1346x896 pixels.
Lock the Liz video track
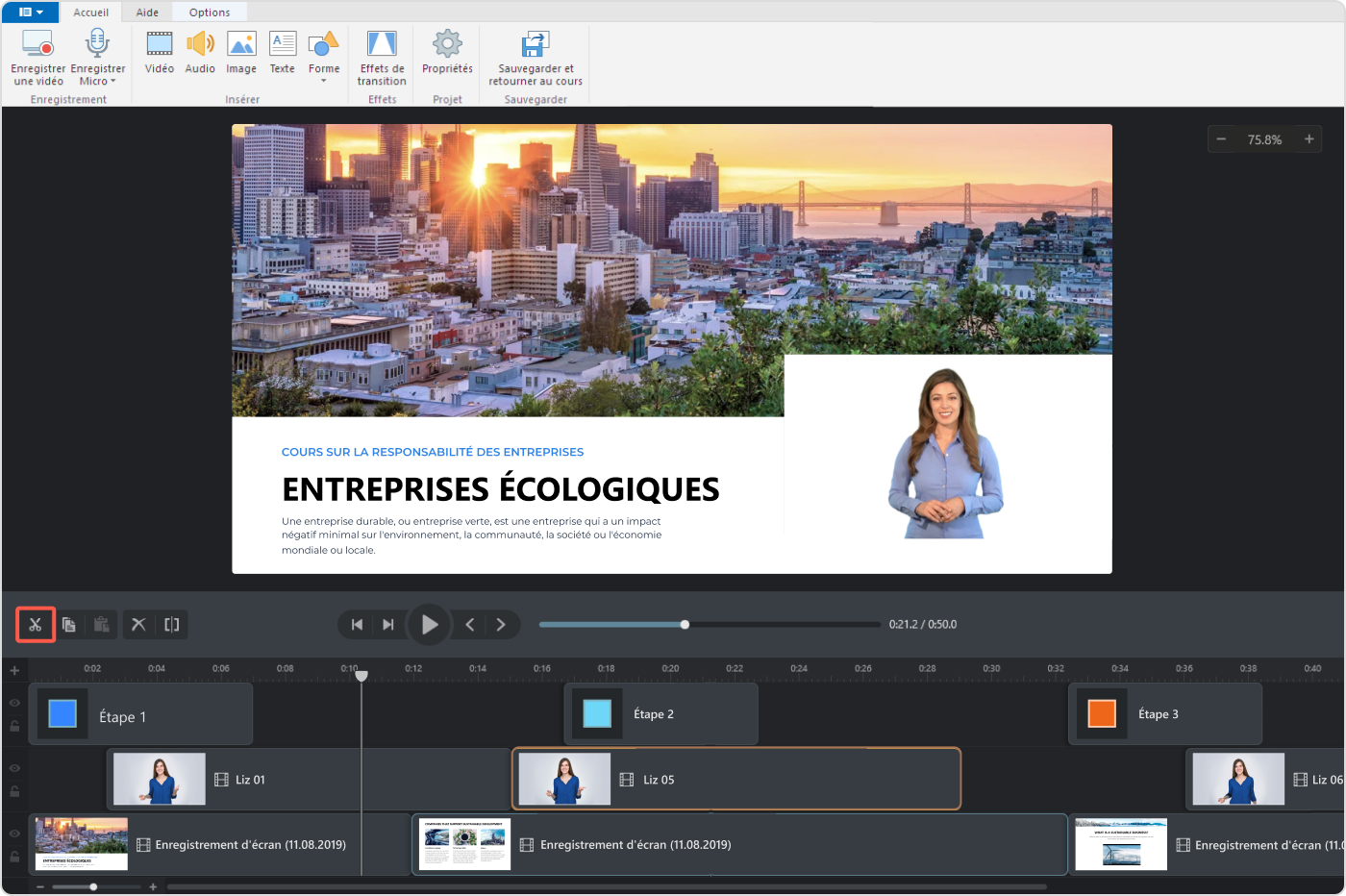[14, 790]
